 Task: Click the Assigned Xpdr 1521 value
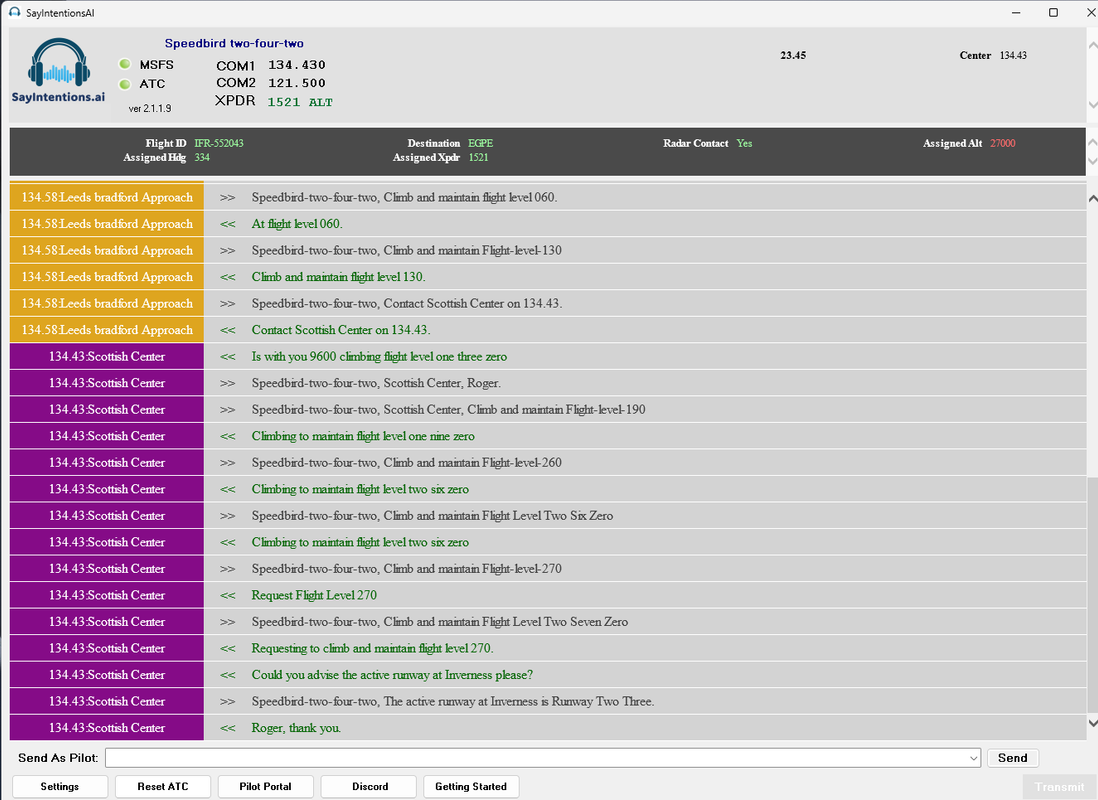coord(478,158)
